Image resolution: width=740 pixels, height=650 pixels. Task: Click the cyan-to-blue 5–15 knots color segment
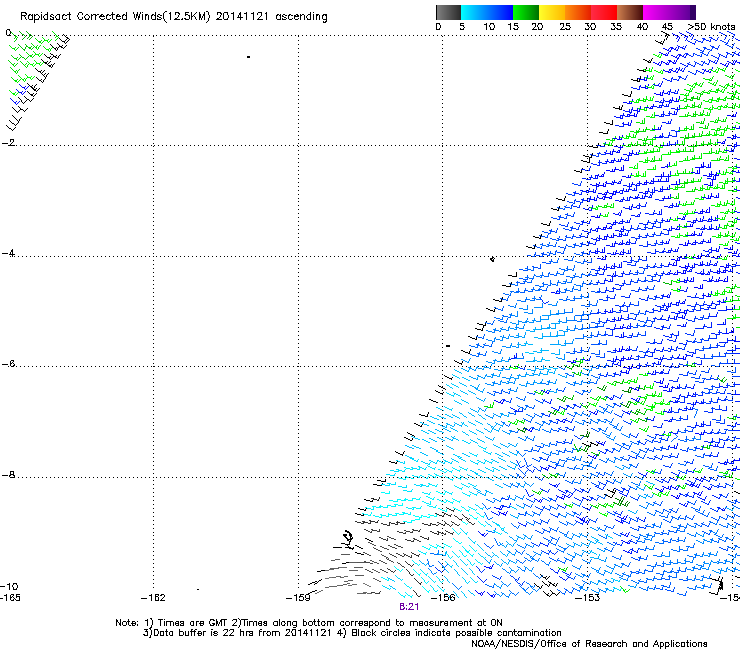pyautogui.click(x=487, y=12)
